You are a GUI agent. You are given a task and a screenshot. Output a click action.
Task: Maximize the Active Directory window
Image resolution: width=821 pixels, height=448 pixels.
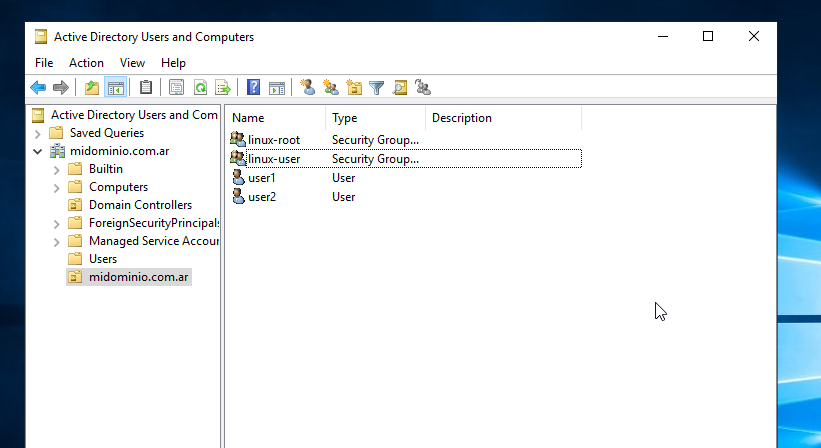(x=708, y=36)
